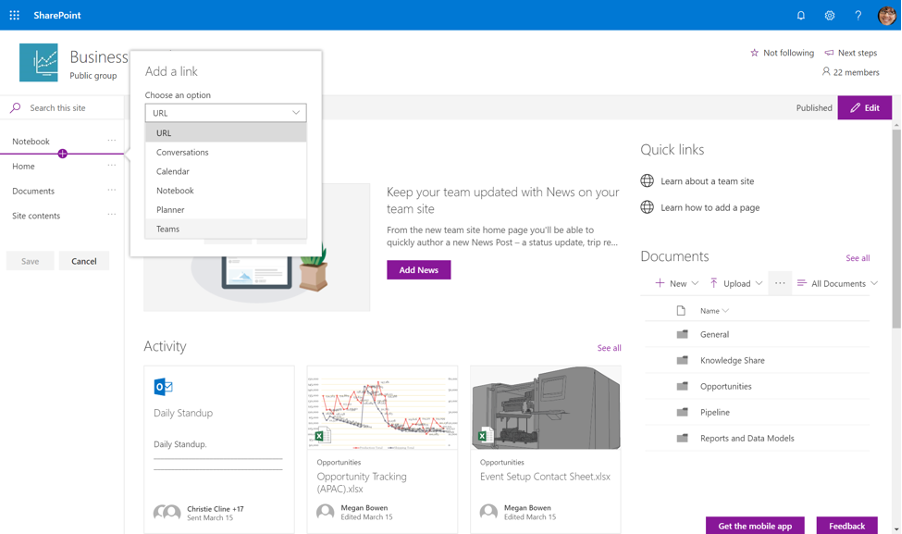902x534 pixels.
Task: Click Cancel in the navigation editor
Action: pos(84,261)
